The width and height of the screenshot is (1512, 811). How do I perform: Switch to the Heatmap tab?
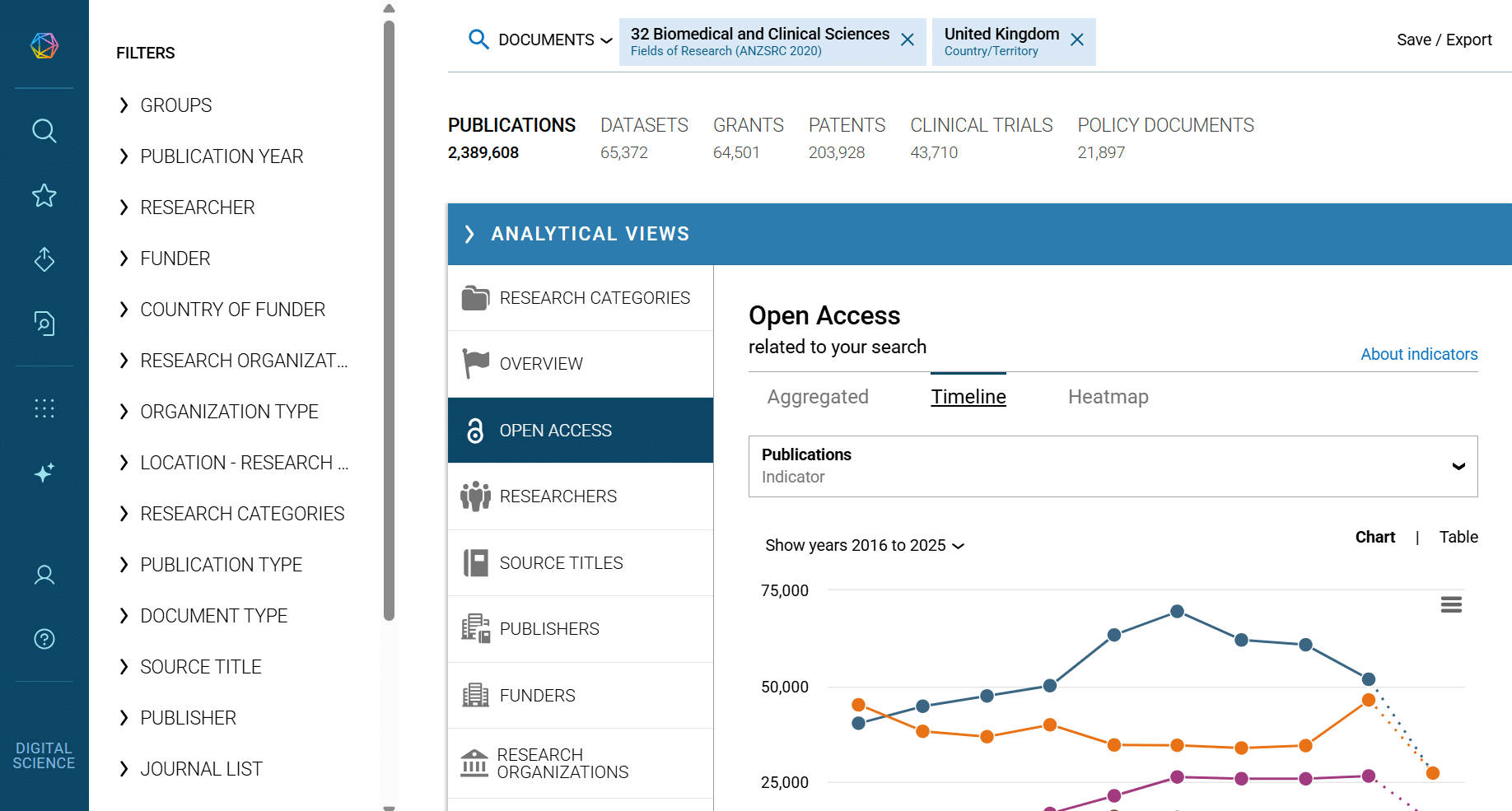point(1108,397)
